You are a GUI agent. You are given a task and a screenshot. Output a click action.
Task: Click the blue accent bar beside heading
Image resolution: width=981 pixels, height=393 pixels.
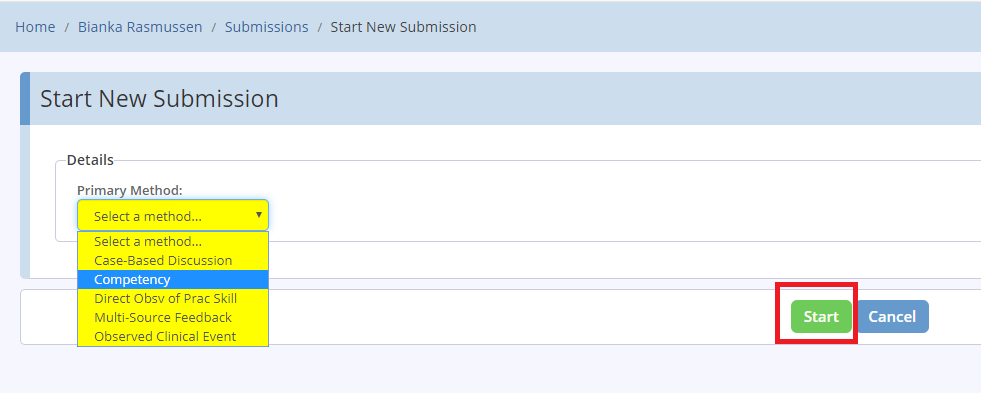[24, 99]
